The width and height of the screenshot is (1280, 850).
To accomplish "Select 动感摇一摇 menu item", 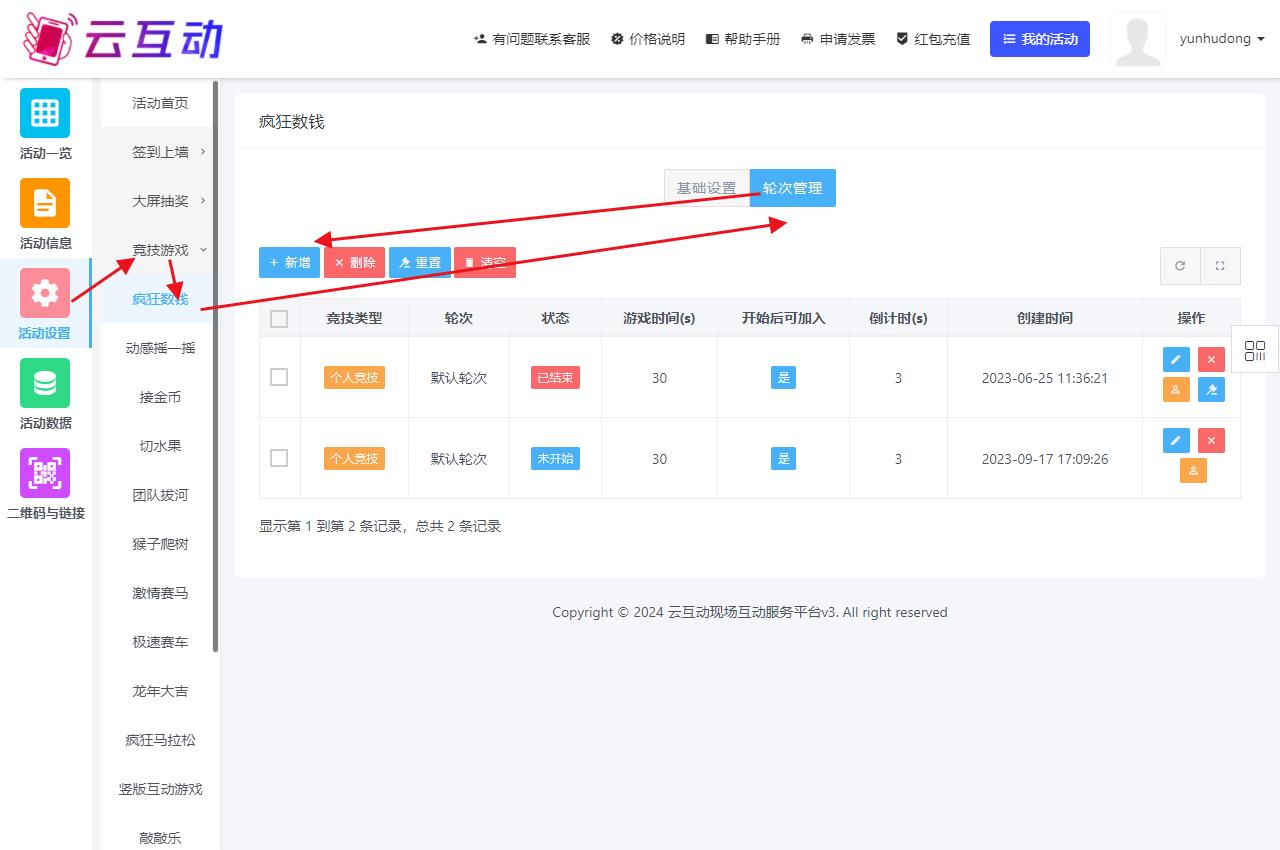I will point(160,348).
